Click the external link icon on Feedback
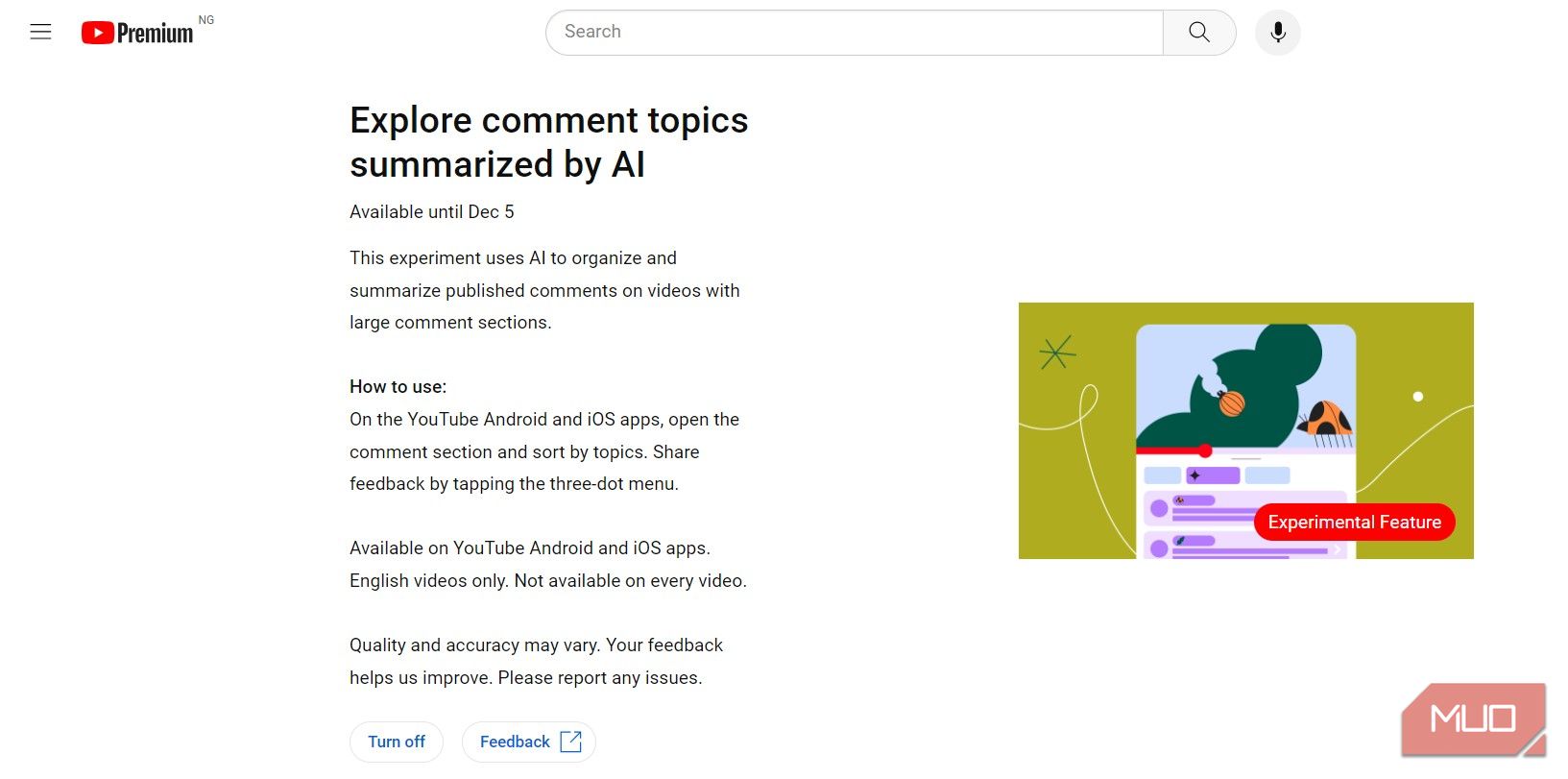The height and width of the screenshot is (779, 1568). (569, 742)
